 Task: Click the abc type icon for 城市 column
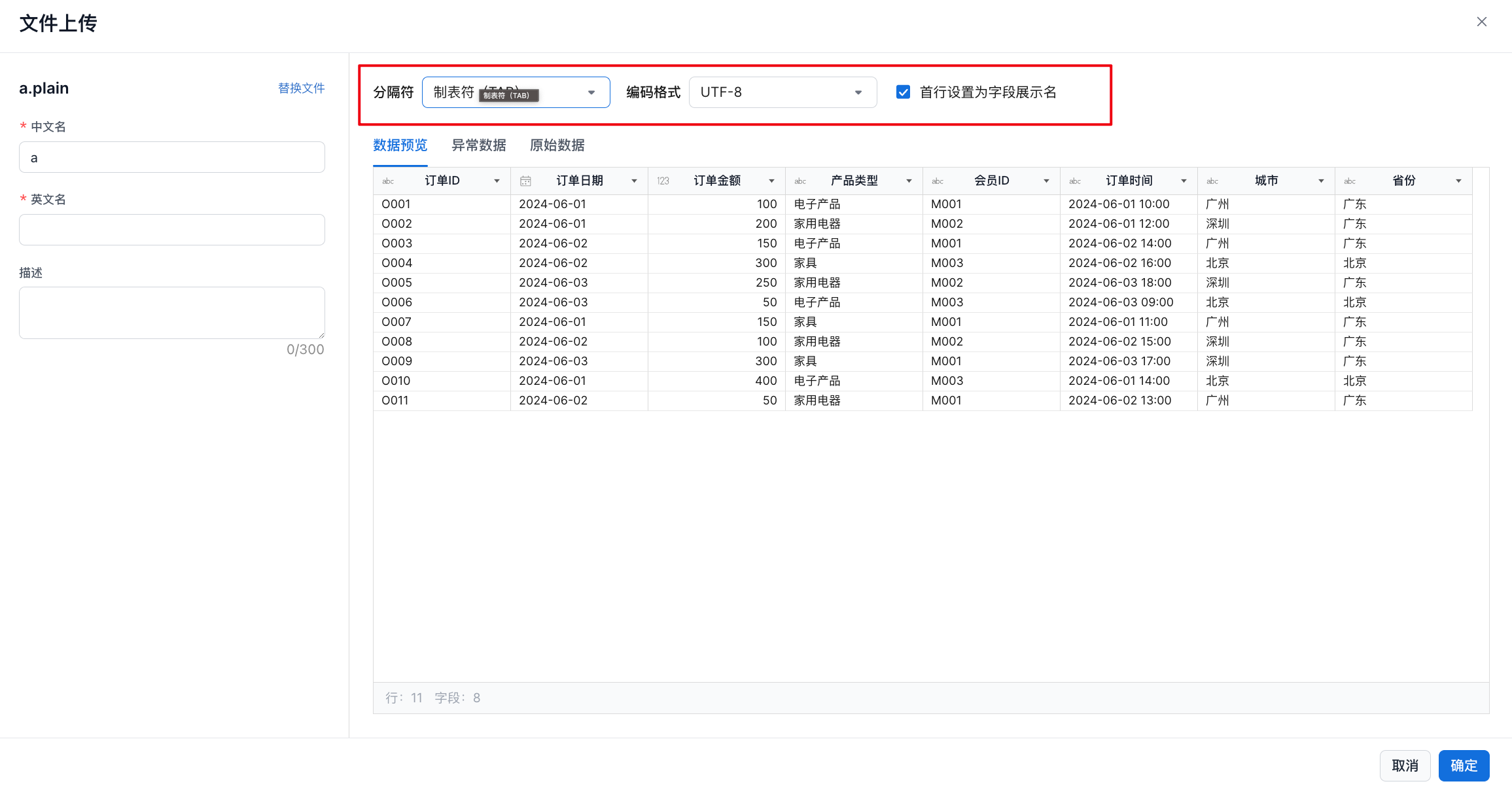point(1212,181)
